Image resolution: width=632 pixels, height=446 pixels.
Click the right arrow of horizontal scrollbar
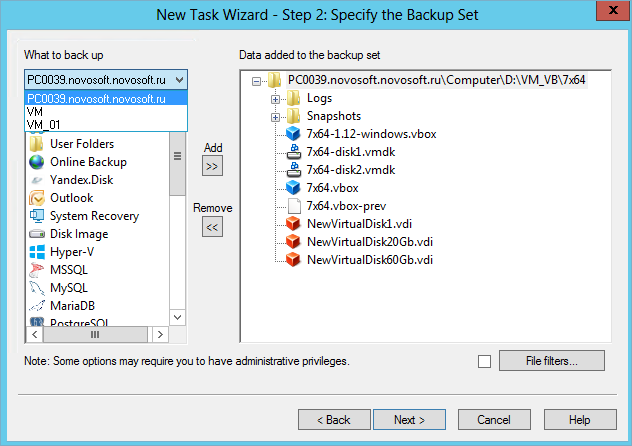click(160, 334)
